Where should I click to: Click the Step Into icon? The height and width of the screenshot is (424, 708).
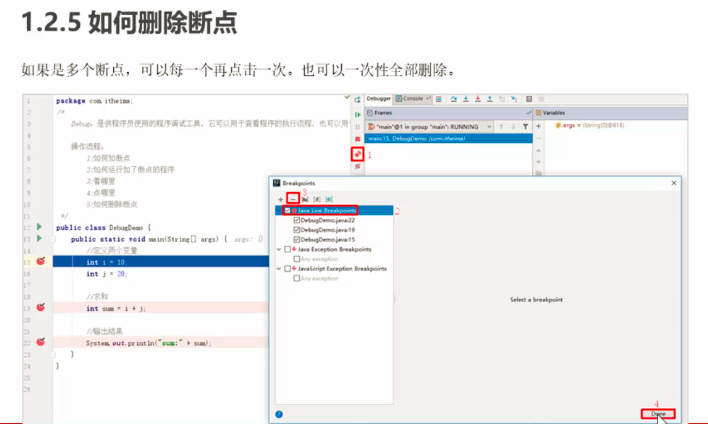click(x=466, y=99)
